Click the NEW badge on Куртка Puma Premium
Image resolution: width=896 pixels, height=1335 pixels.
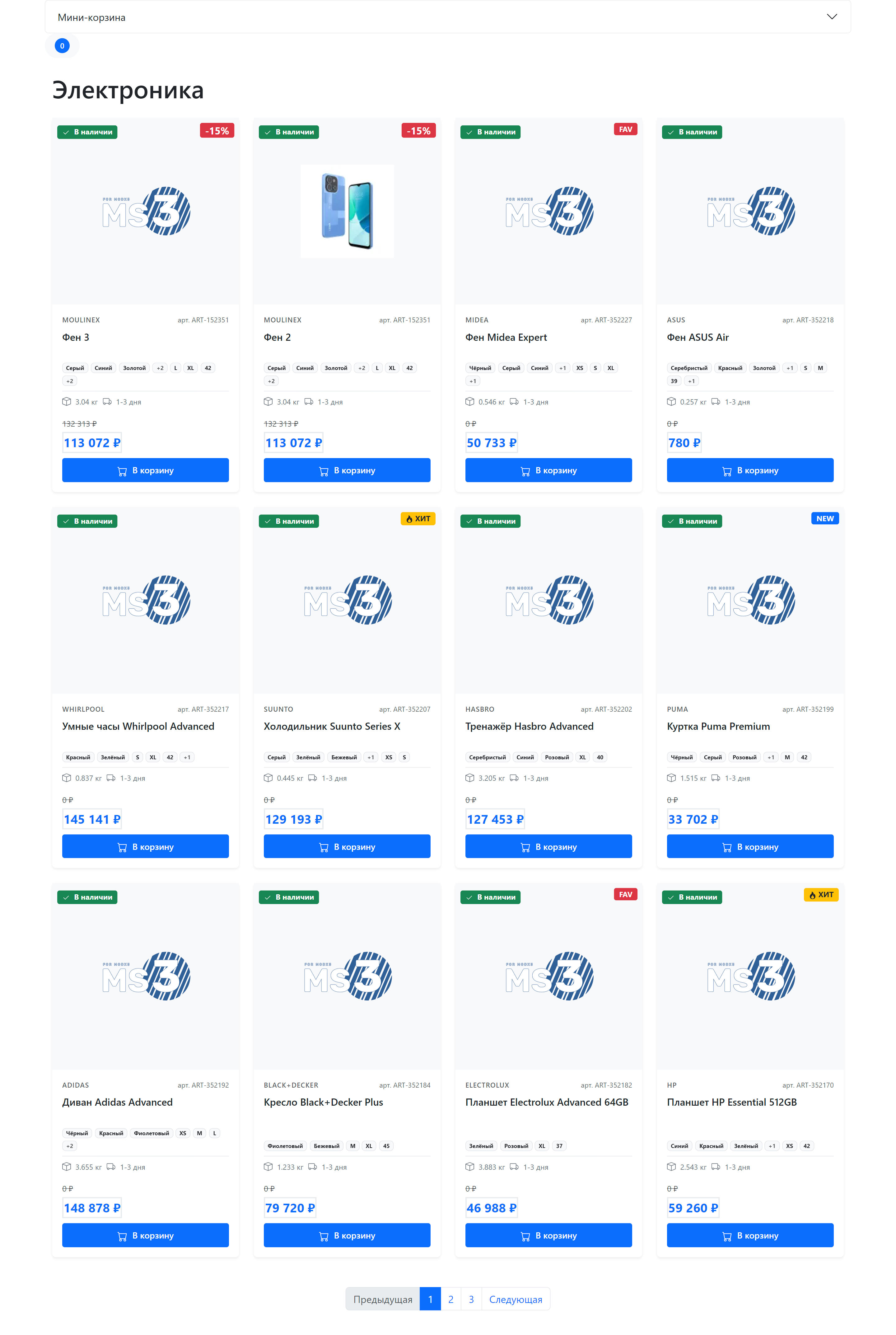coord(824,518)
